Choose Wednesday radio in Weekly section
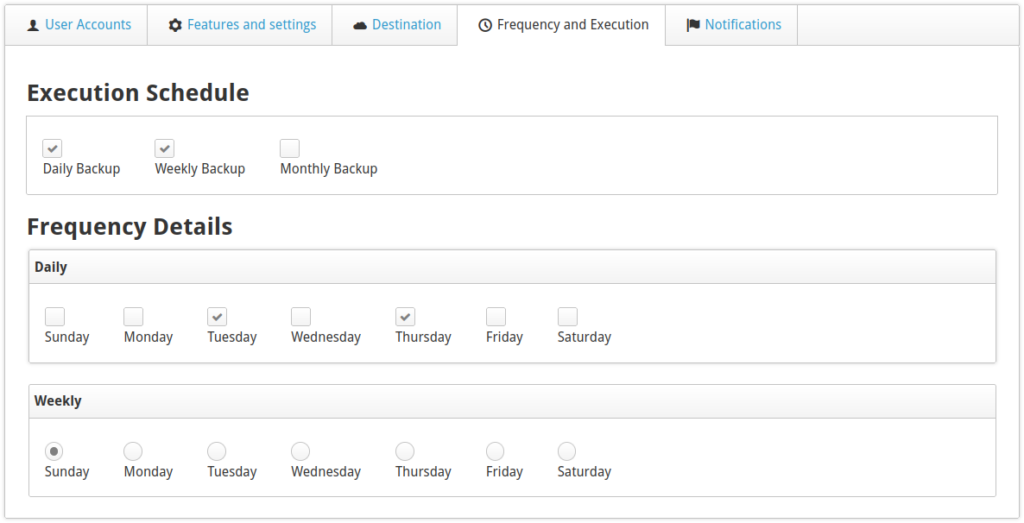The height and width of the screenshot is (523, 1024). (301, 452)
